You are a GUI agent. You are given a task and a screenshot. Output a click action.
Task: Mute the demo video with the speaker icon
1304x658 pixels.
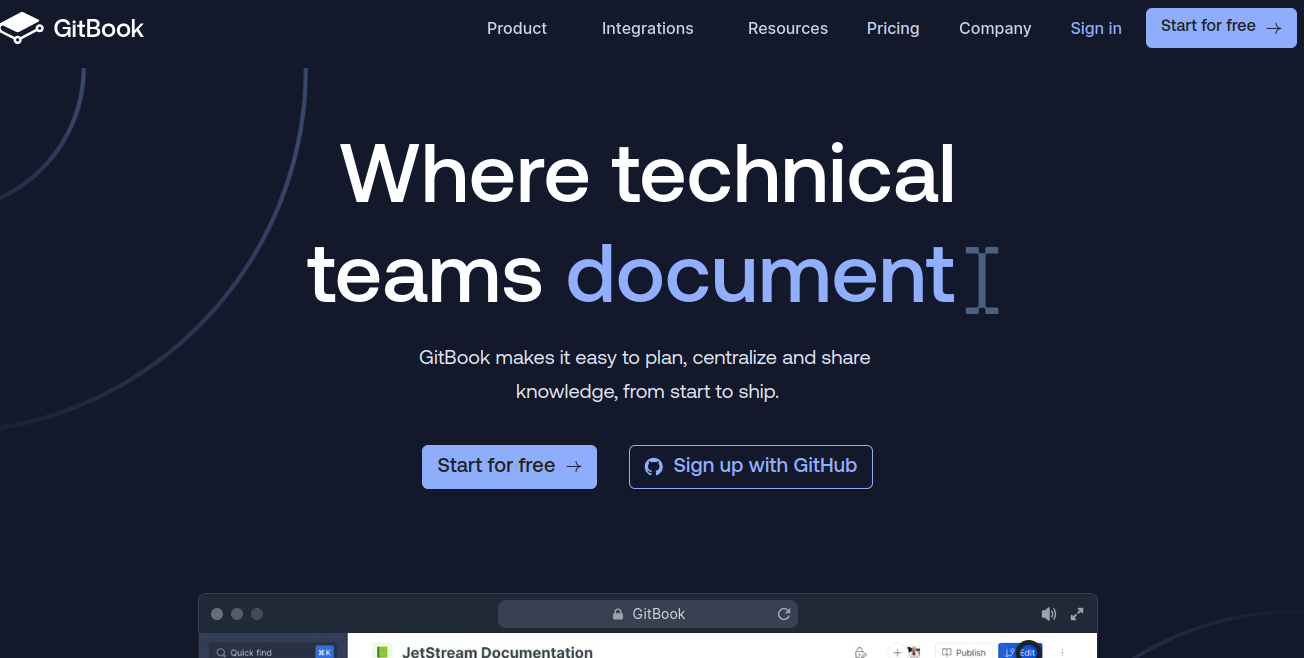click(x=1048, y=613)
